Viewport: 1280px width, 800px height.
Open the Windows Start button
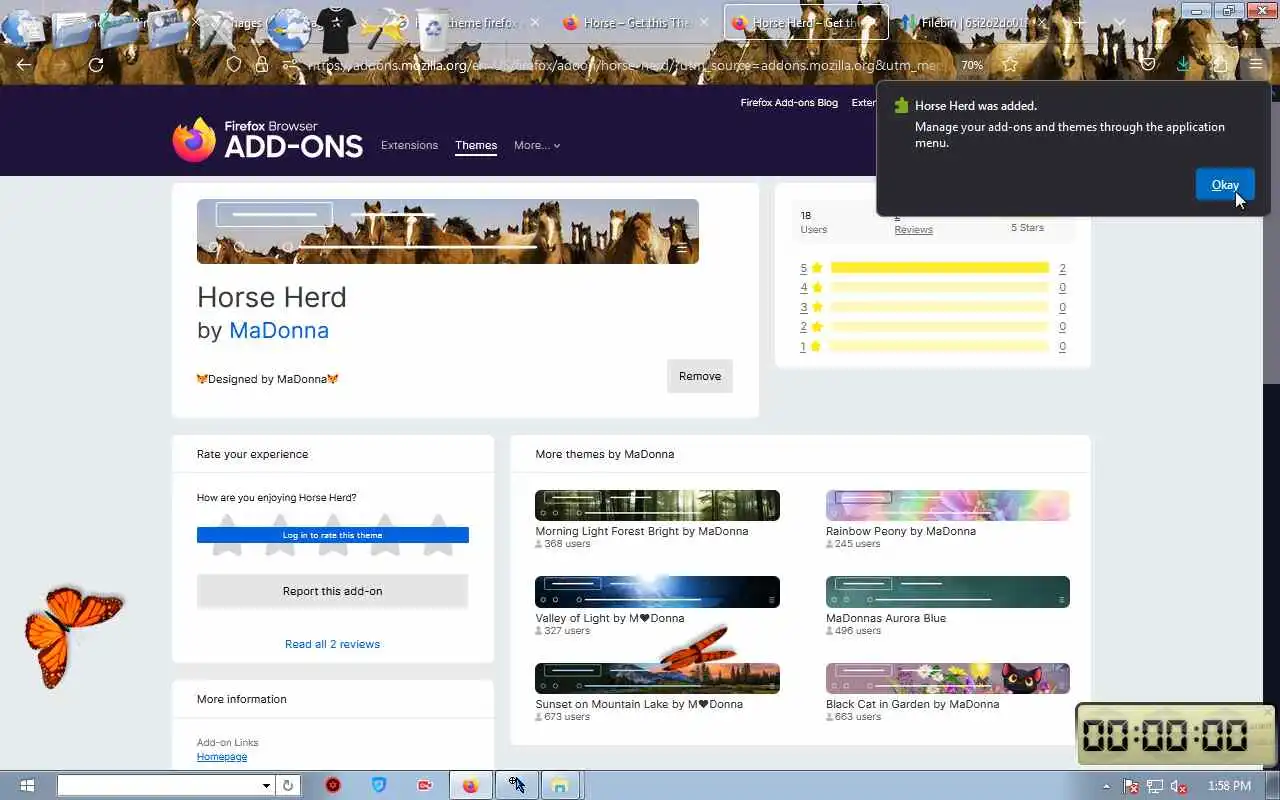27,786
